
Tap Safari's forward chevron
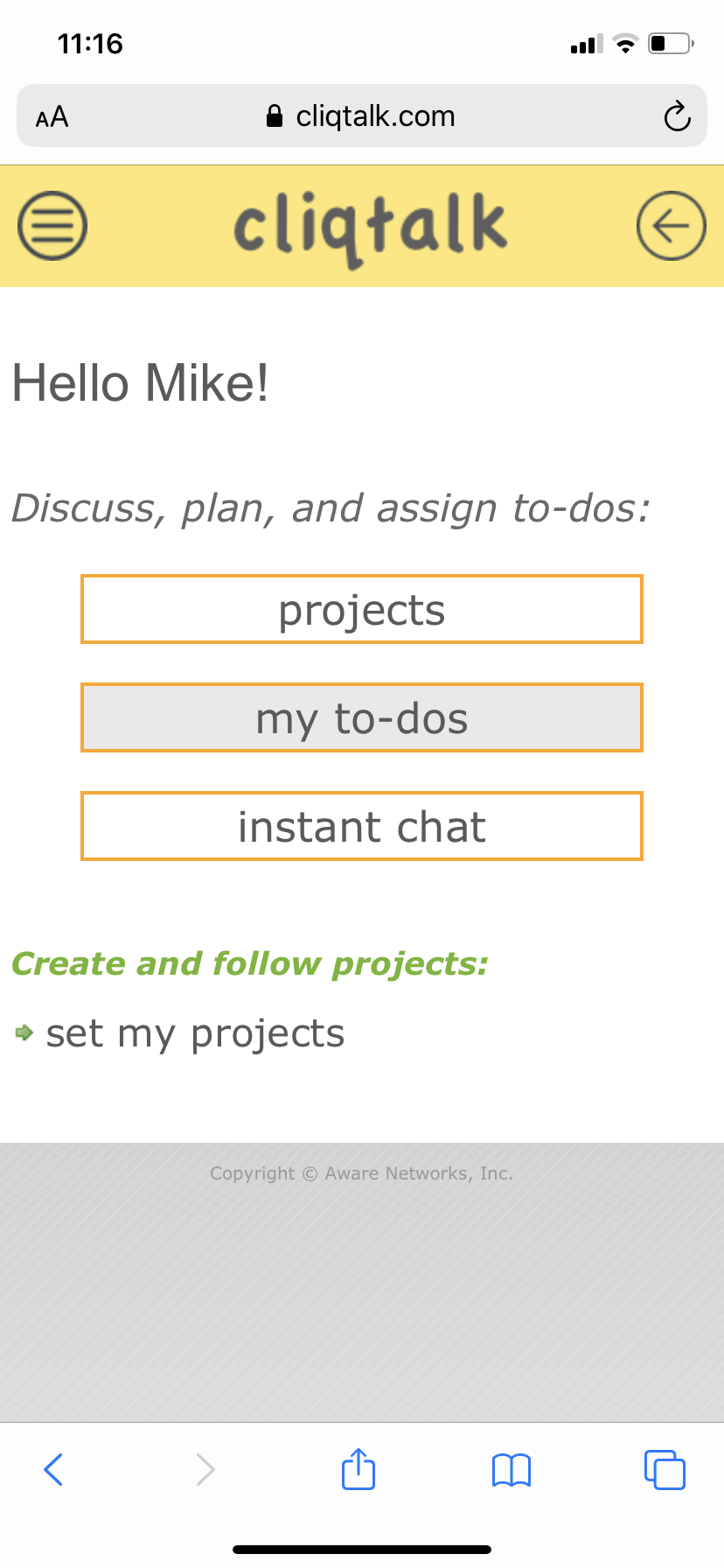click(x=205, y=1469)
